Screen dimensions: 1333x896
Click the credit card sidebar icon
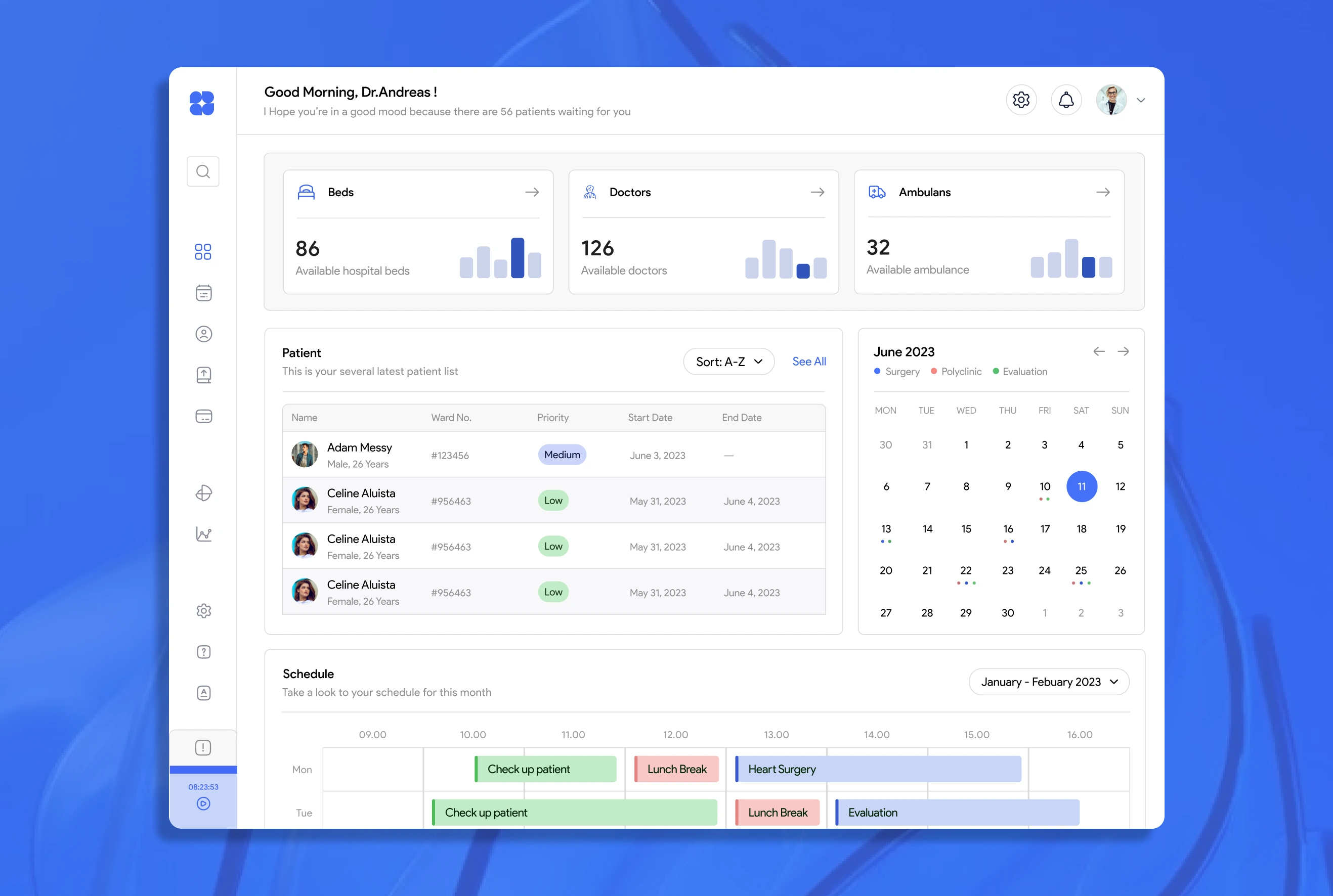(203, 416)
